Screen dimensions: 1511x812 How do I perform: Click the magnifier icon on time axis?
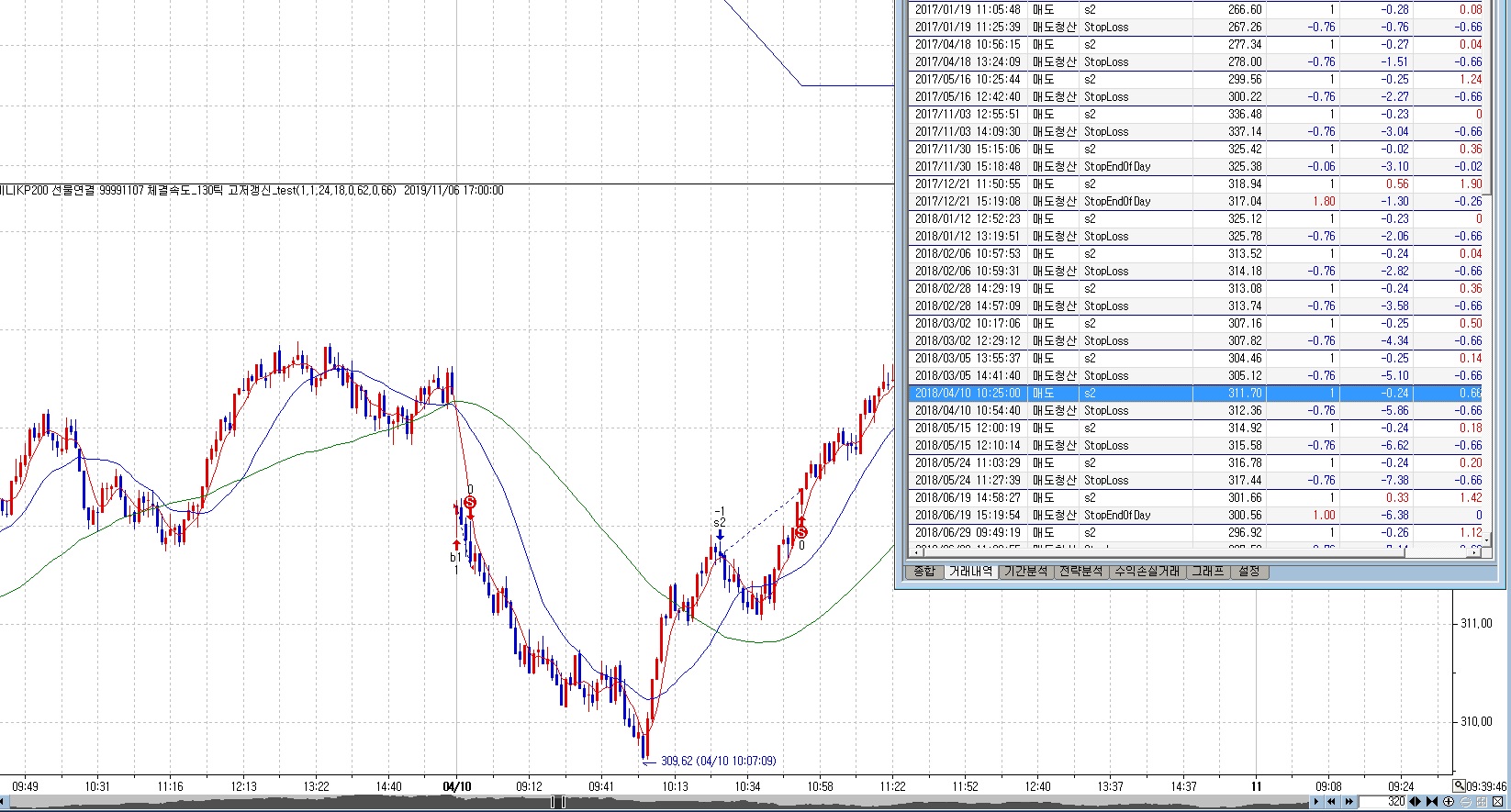[1459, 786]
